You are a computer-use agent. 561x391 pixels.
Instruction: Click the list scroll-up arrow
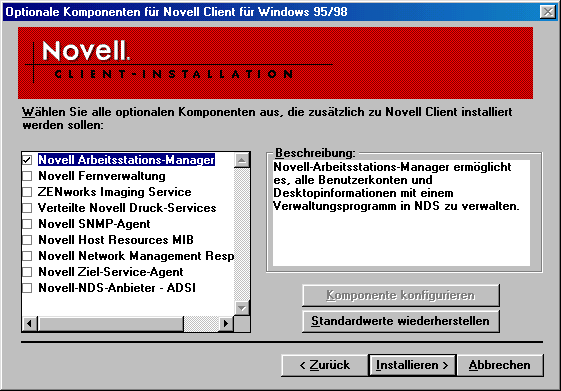click(x=242, y=160)
